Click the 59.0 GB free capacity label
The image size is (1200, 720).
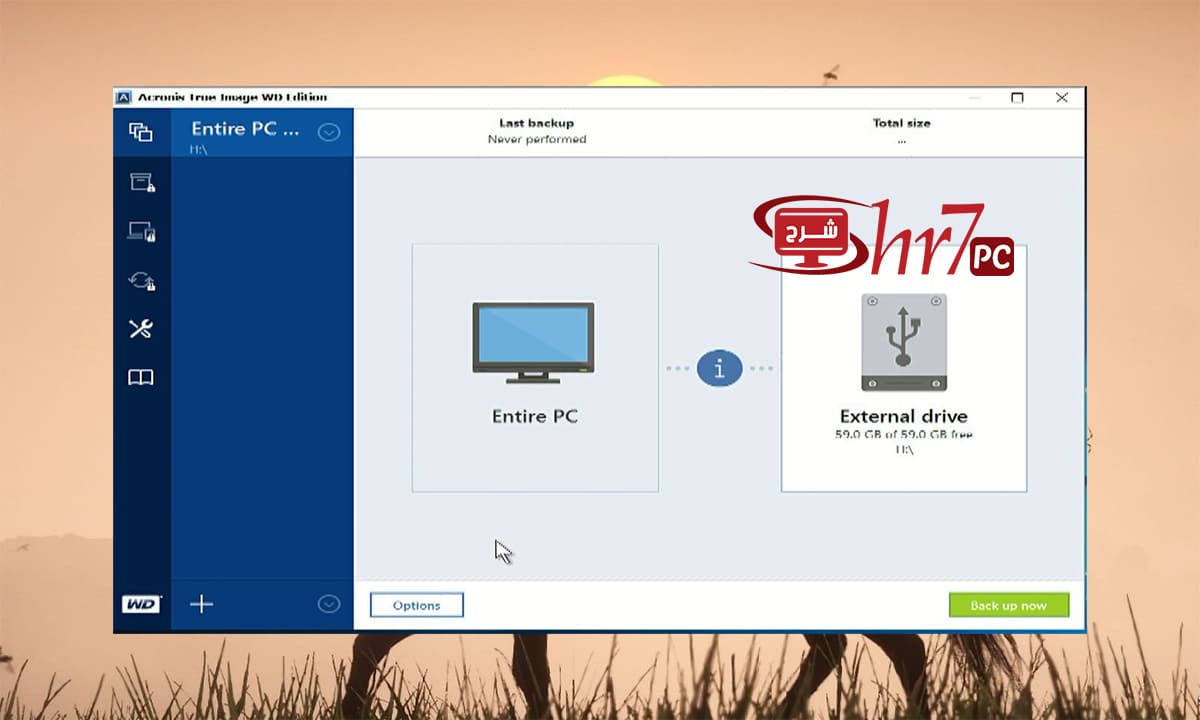pyautogui.click(x=903, y=435)
